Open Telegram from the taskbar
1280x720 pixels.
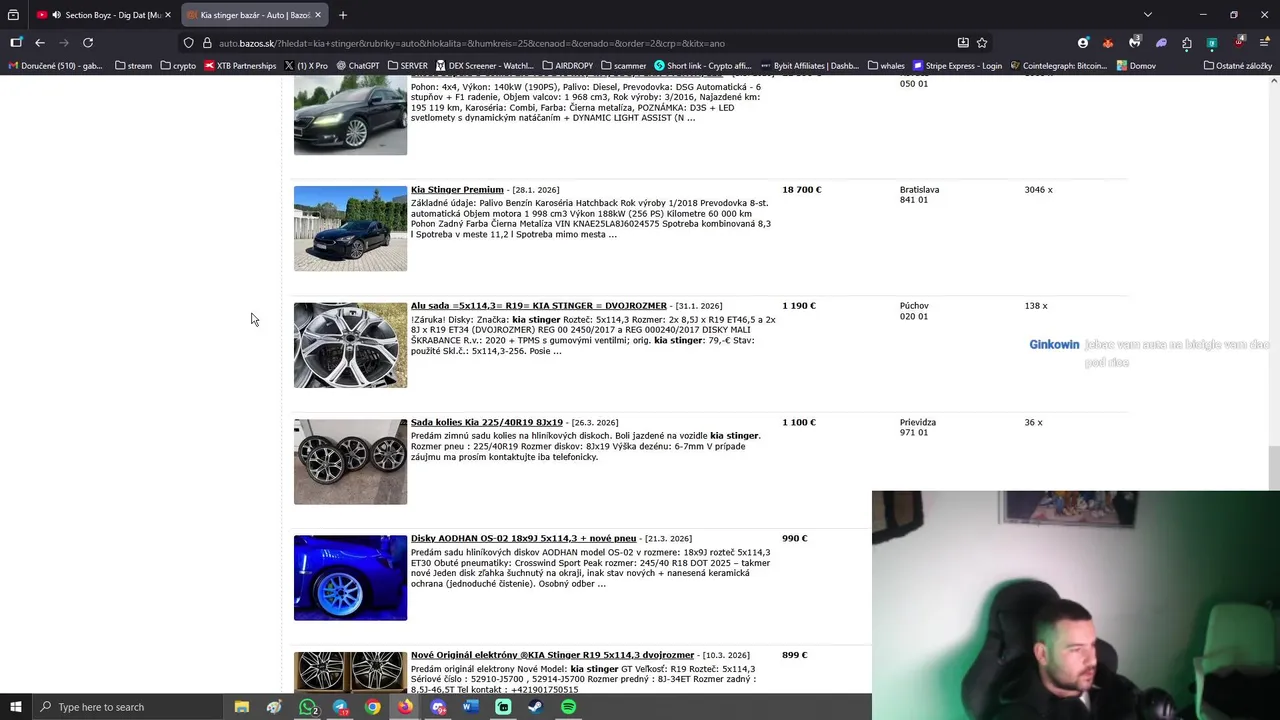pyautogui.click(x=340, y=707)
